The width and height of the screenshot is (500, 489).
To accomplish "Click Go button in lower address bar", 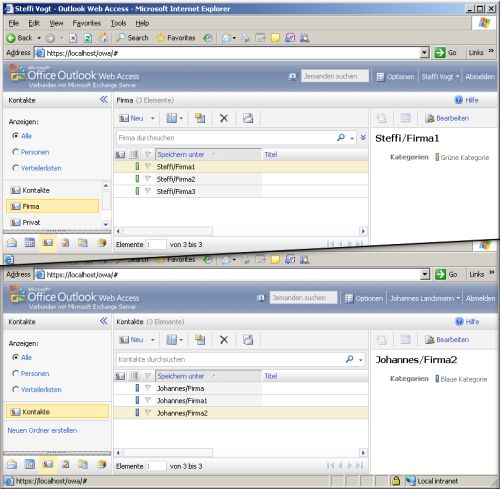I will click(446, 274).
